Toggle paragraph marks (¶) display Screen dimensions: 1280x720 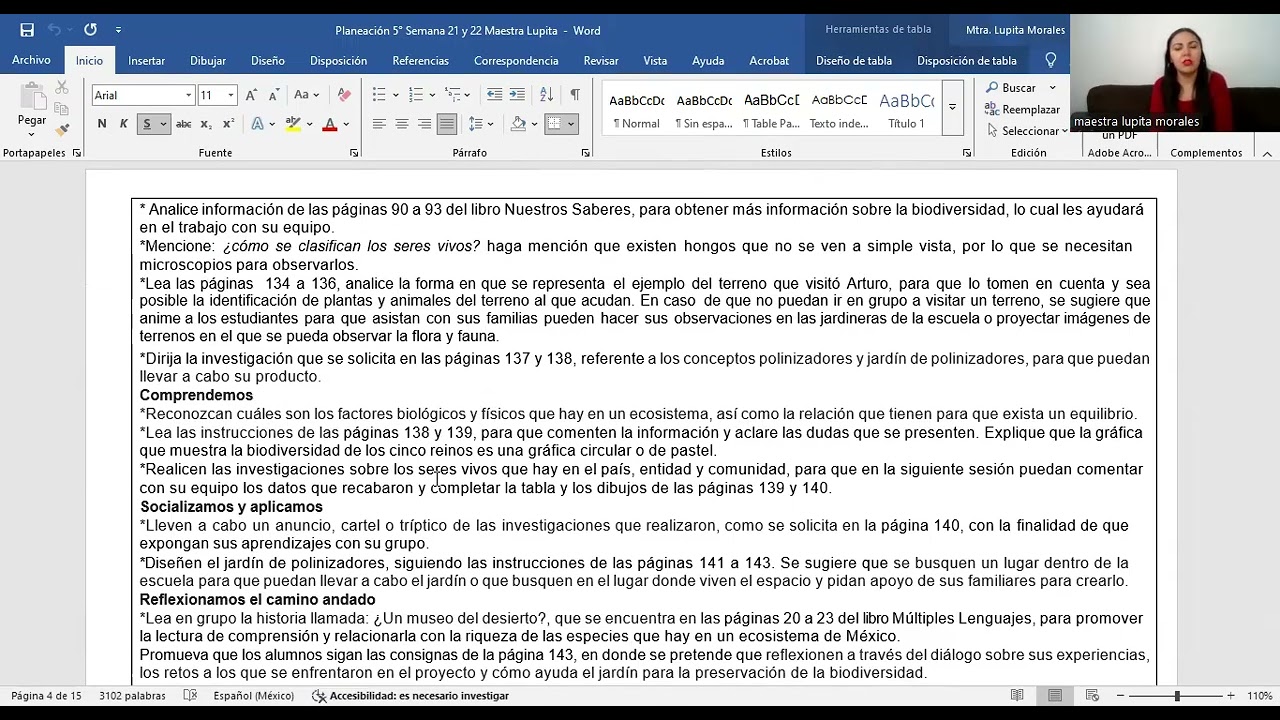click(x=575, y=95)
